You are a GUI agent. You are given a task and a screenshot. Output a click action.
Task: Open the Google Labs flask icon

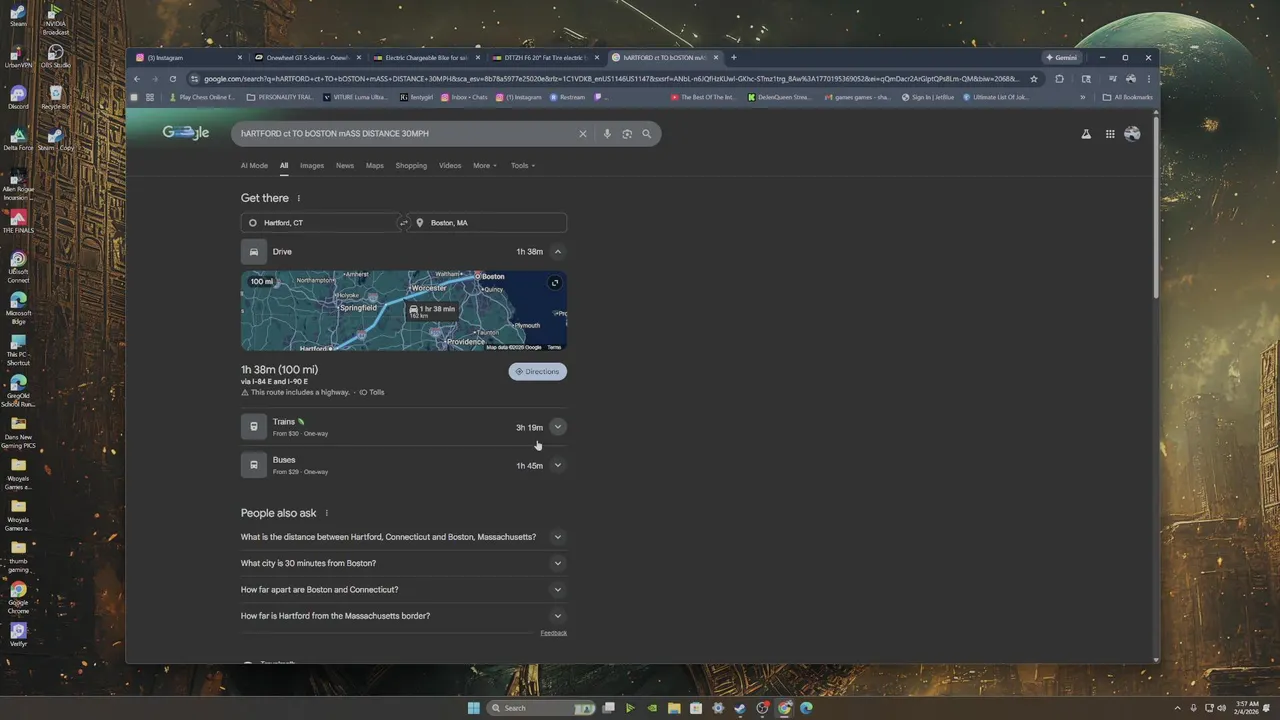(1086, 134)
